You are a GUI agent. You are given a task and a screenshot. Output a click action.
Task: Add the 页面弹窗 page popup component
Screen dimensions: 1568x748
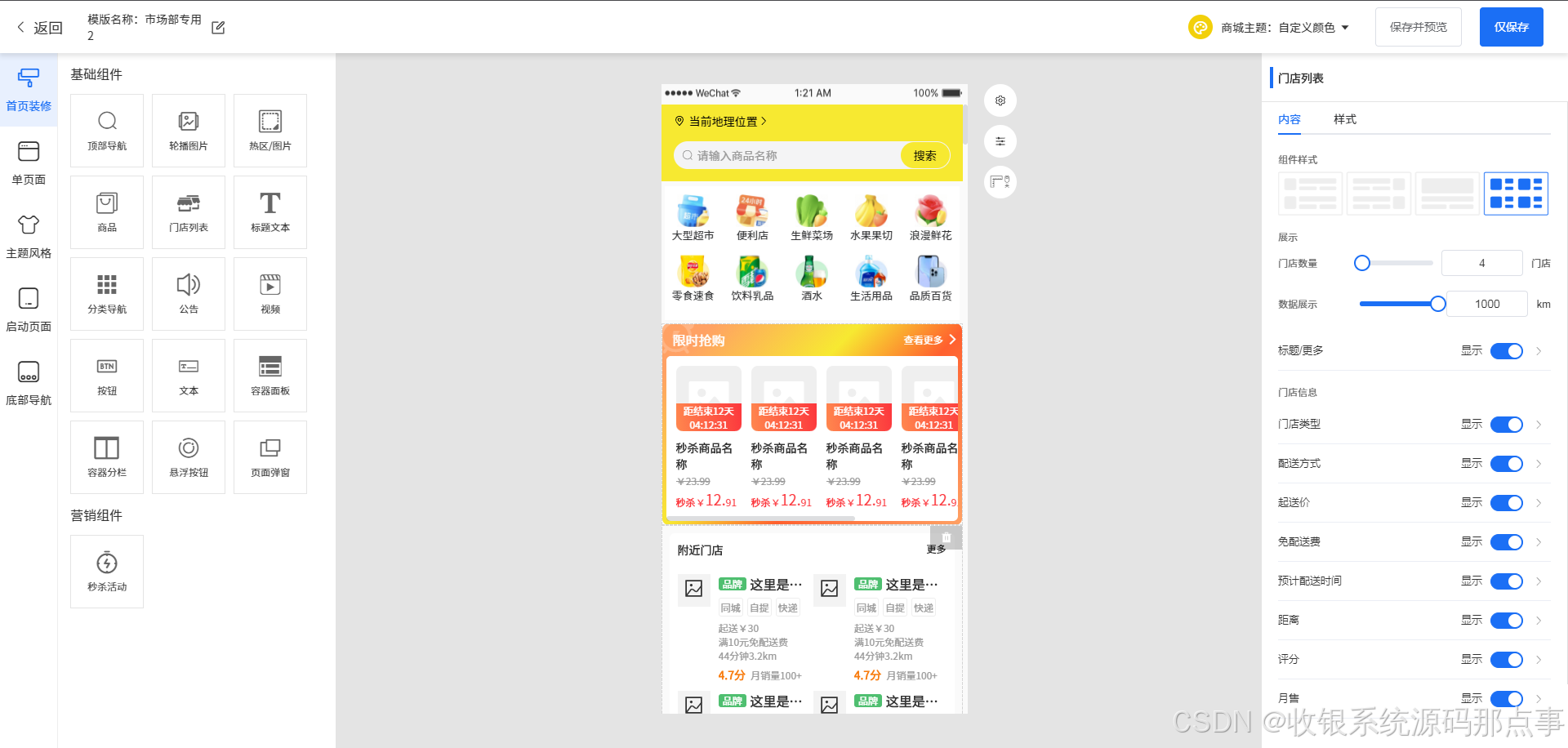click(270, 457)
